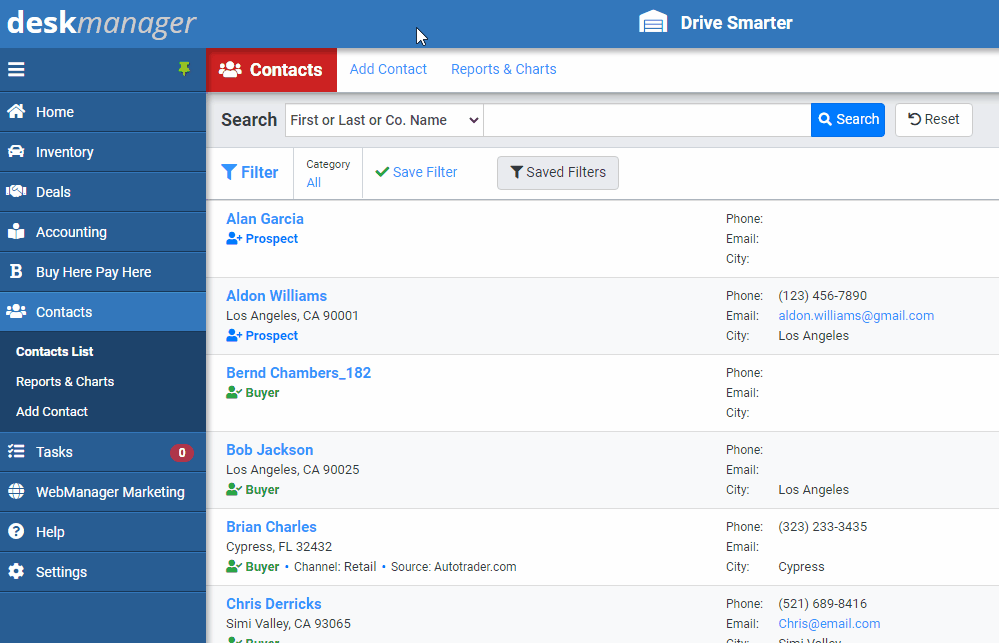
Task: Switch to Reports & Charts top tab
Action: coord(503,69)
